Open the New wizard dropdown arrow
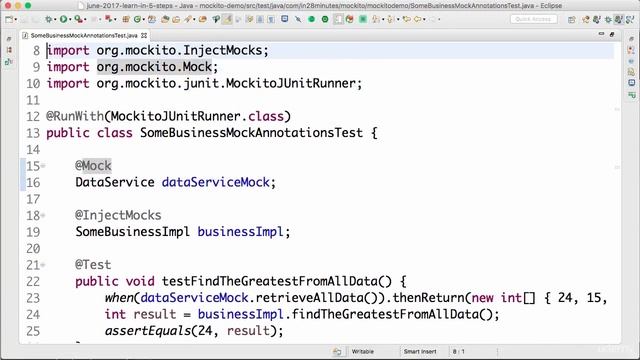This screenshot has height=360, width=640. coord(16,19)
